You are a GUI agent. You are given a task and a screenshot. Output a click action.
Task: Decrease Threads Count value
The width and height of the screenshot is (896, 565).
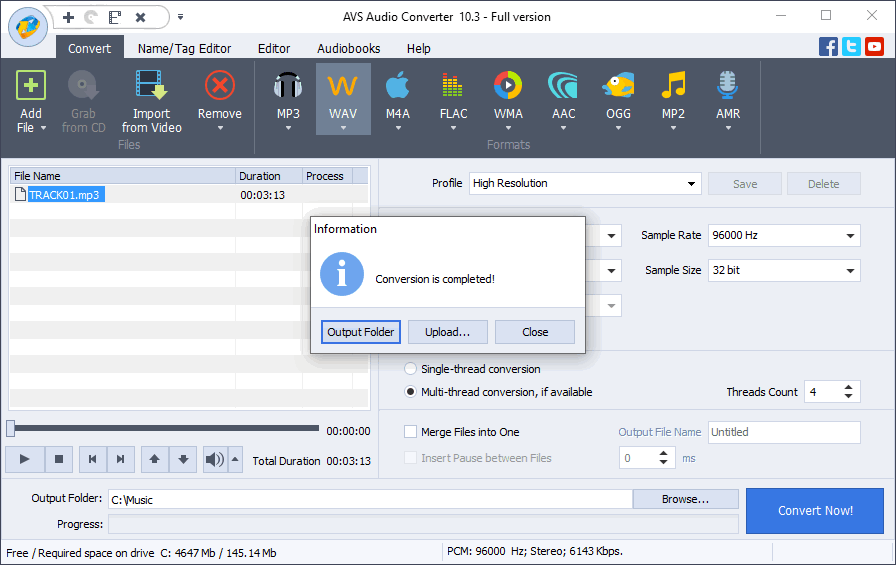(849, 396)
